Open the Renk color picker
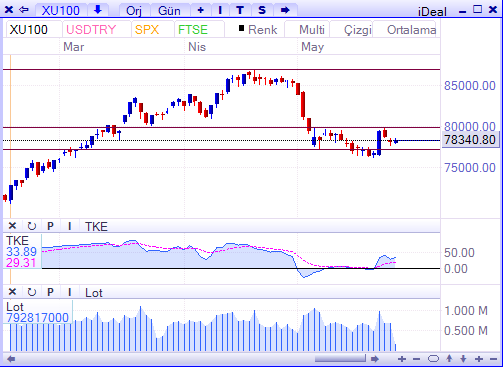 258,30
